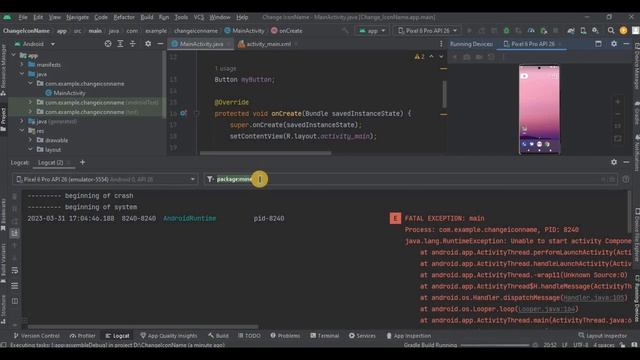This screenshot has height=360, width=640.
Task: Open the Terminal tool window
Action: tap(324, 336)
